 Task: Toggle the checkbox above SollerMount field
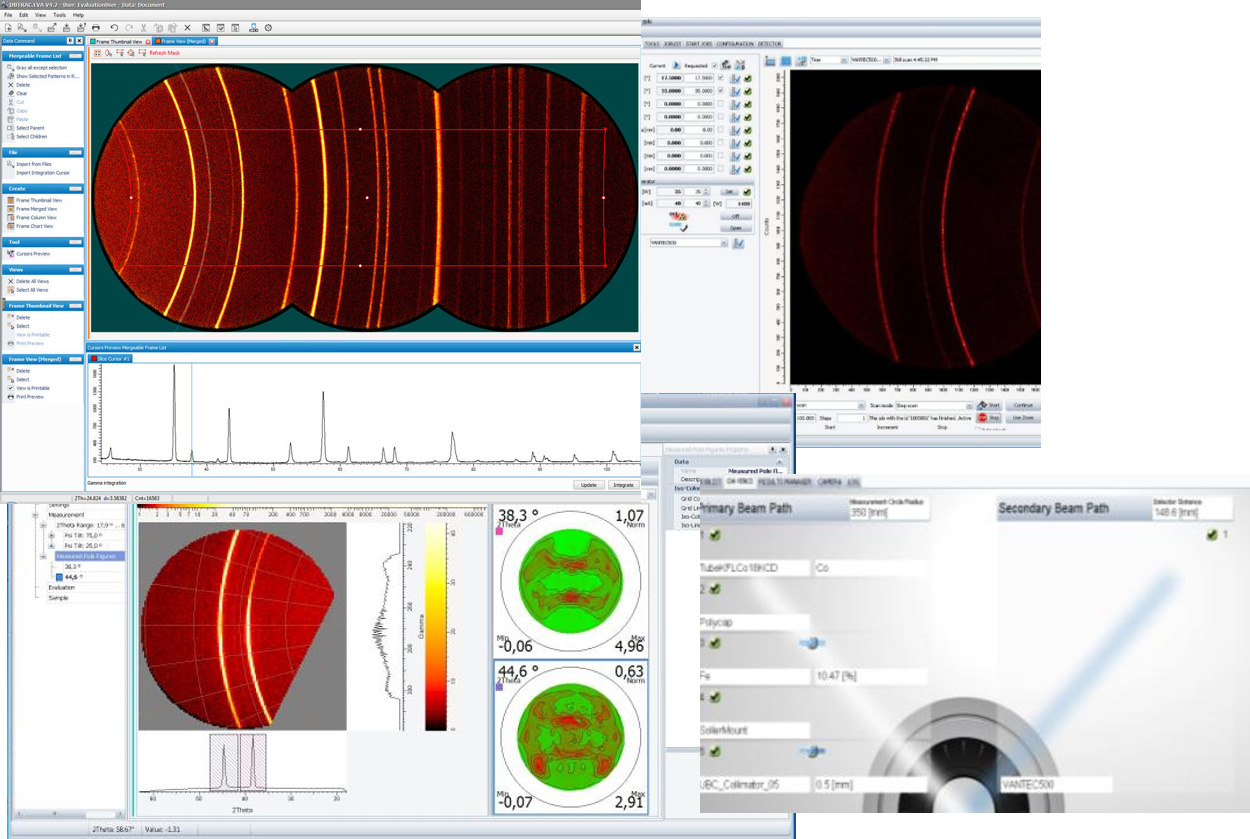(715, 697)
